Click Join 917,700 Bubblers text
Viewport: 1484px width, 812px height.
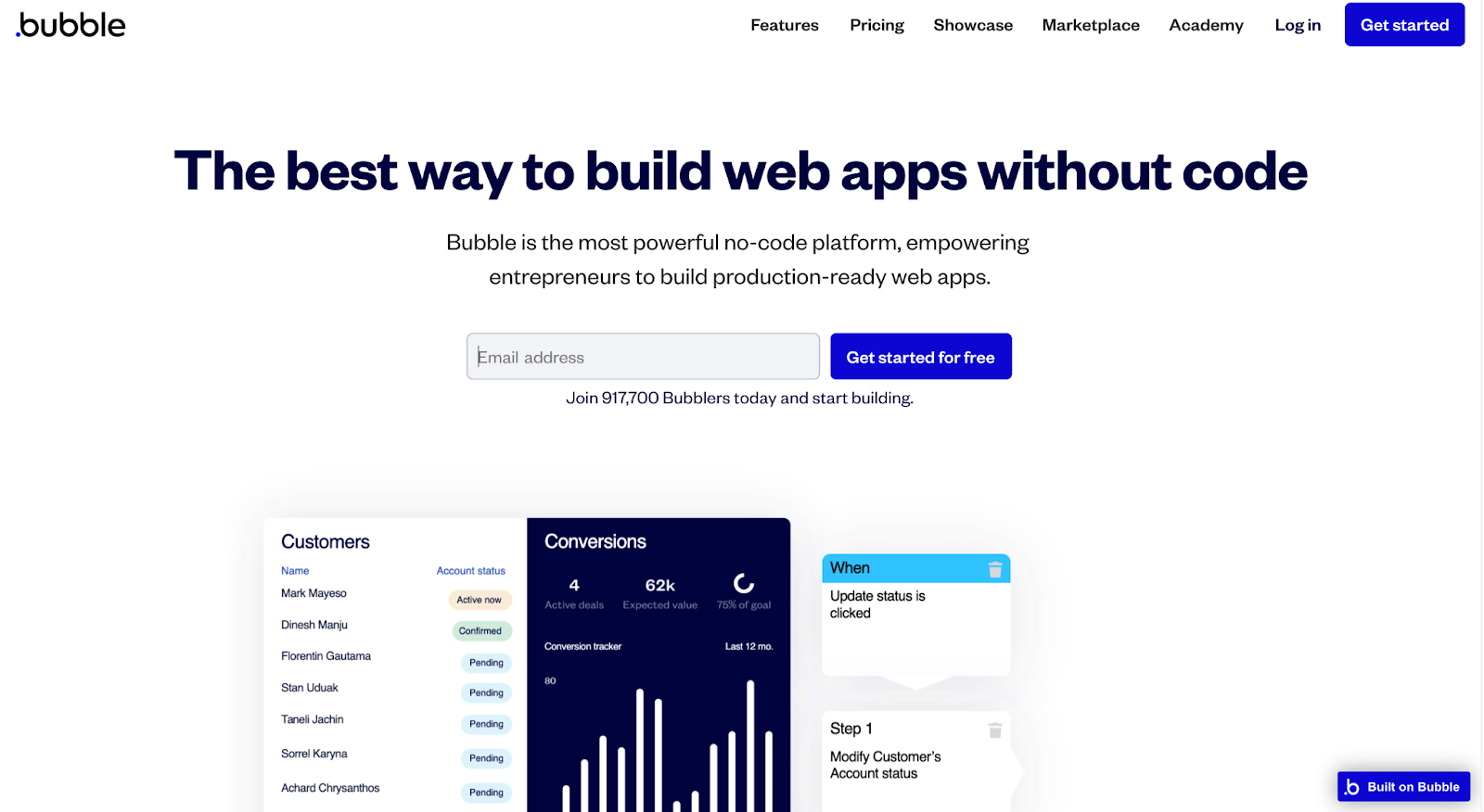[x=739, y=398]
